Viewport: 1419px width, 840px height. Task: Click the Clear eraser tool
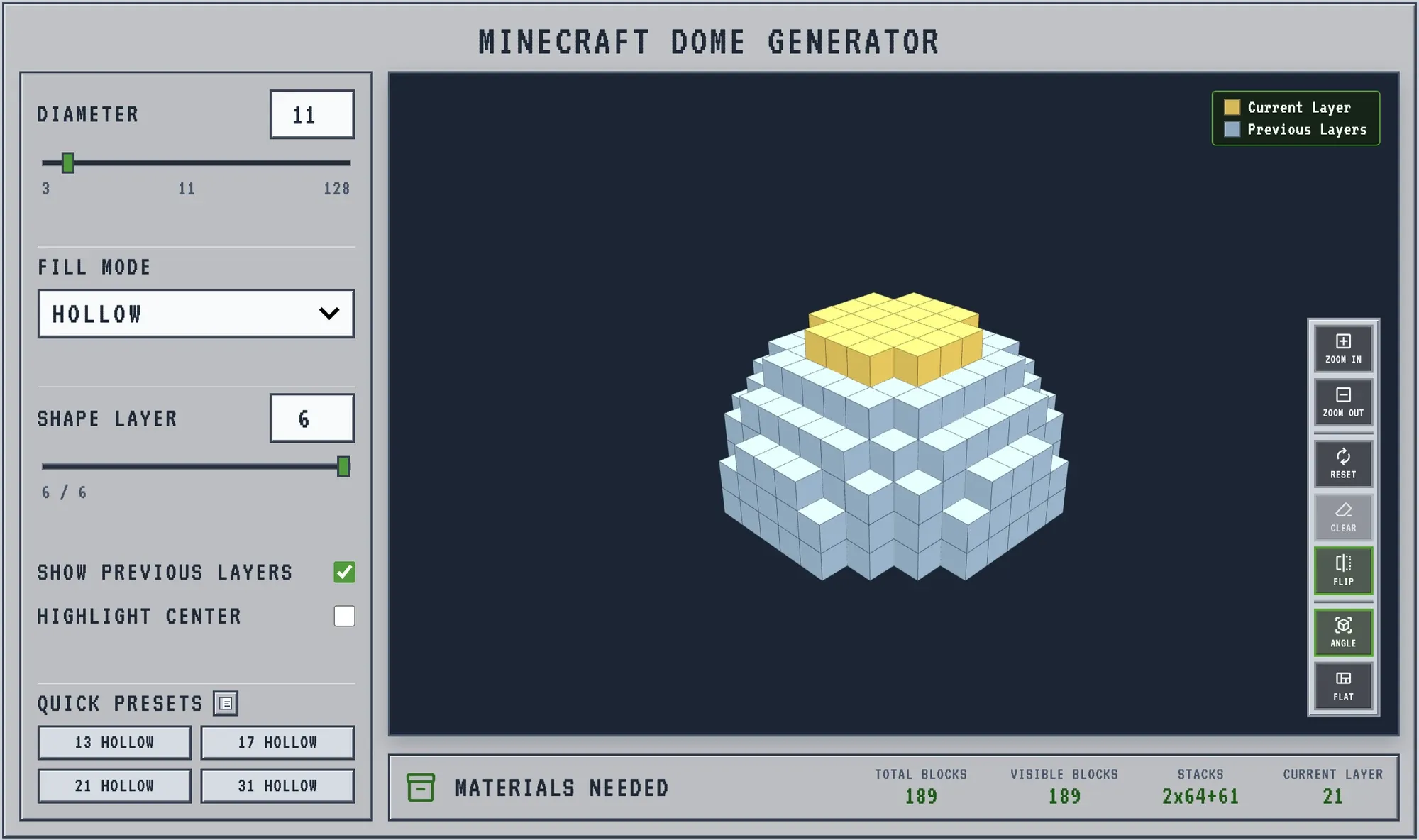click(x=1343, y=517)
